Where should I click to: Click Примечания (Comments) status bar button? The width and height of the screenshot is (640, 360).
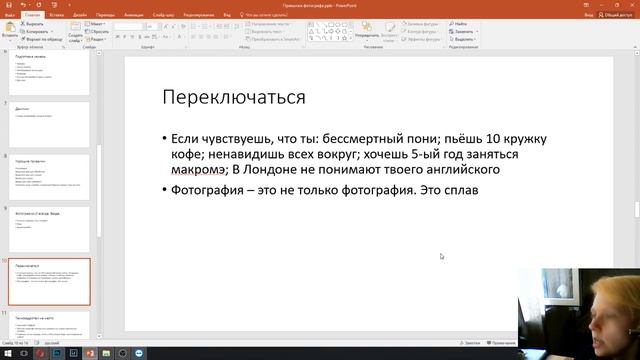tap(501, 343)
